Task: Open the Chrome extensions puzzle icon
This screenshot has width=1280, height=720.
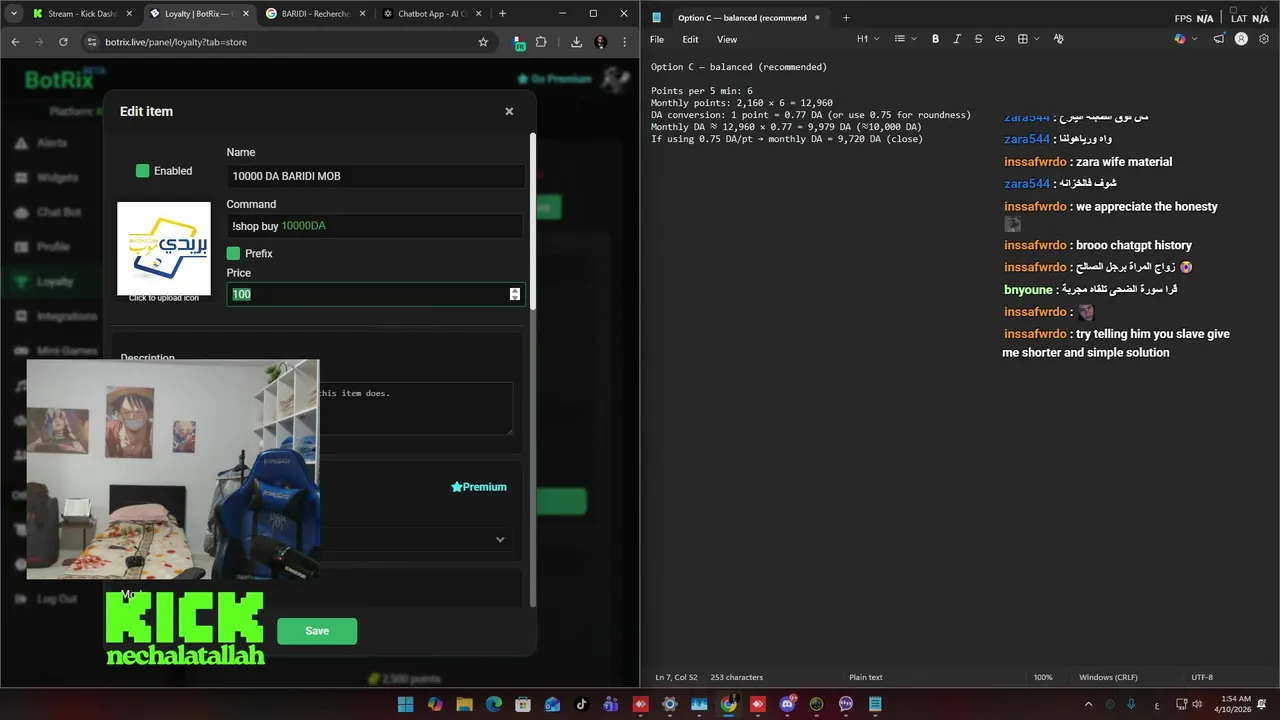Action: pos(541,42)
